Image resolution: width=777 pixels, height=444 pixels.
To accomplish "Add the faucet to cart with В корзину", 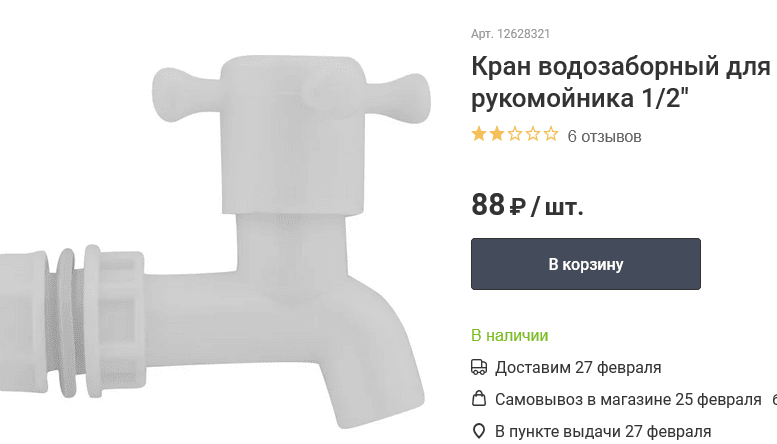I will click(586, 264).
